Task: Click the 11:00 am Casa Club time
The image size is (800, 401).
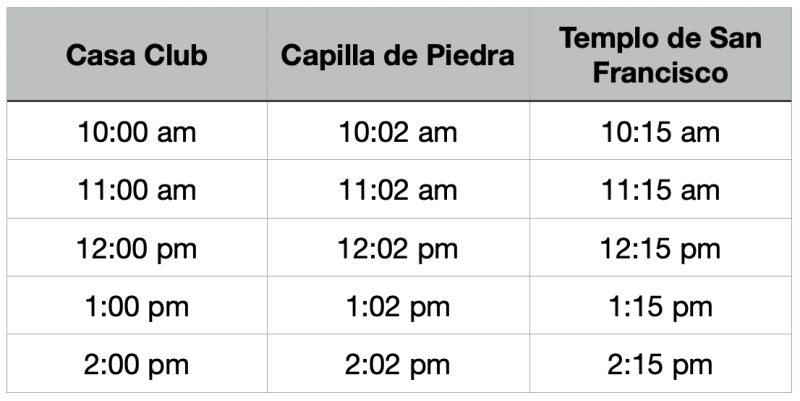Action: click(x=137, y=190)
